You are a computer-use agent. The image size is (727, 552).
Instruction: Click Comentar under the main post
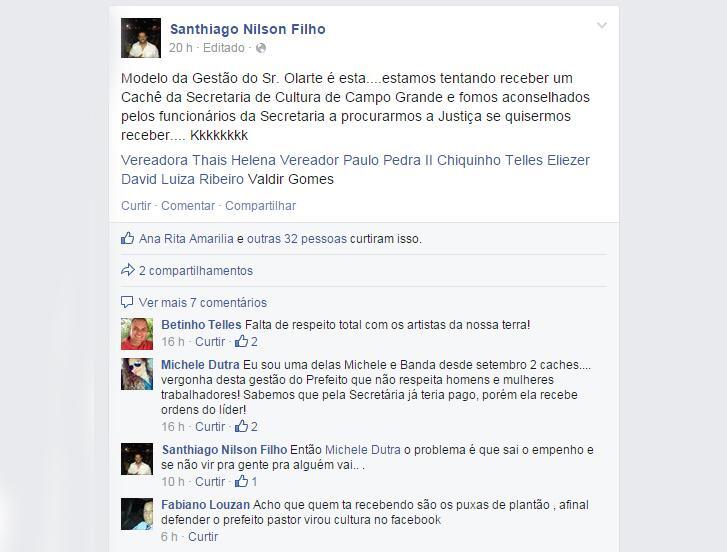point(188,205)
